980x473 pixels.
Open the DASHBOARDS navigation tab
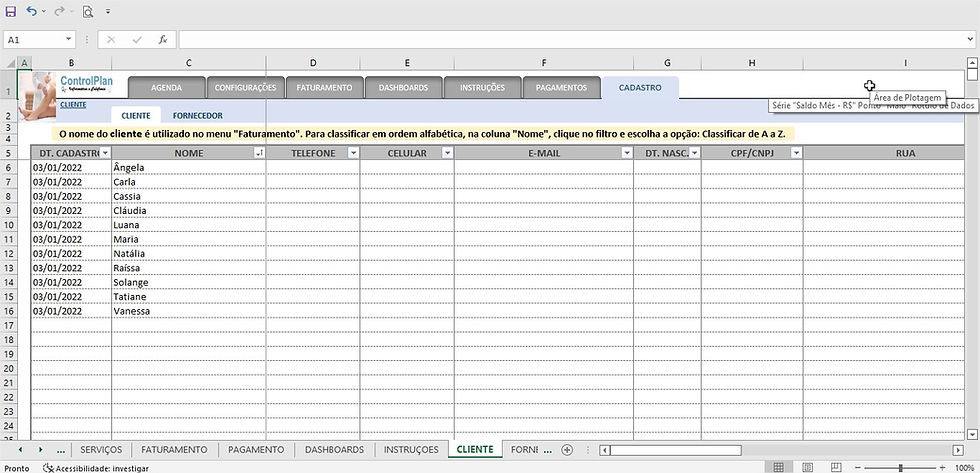403,87
